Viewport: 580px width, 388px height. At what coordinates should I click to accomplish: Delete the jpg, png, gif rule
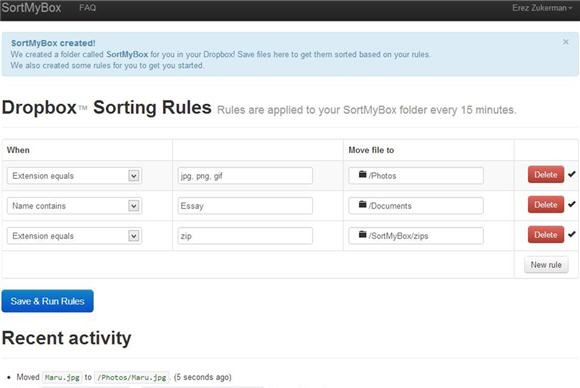click(x=546, y=174)
